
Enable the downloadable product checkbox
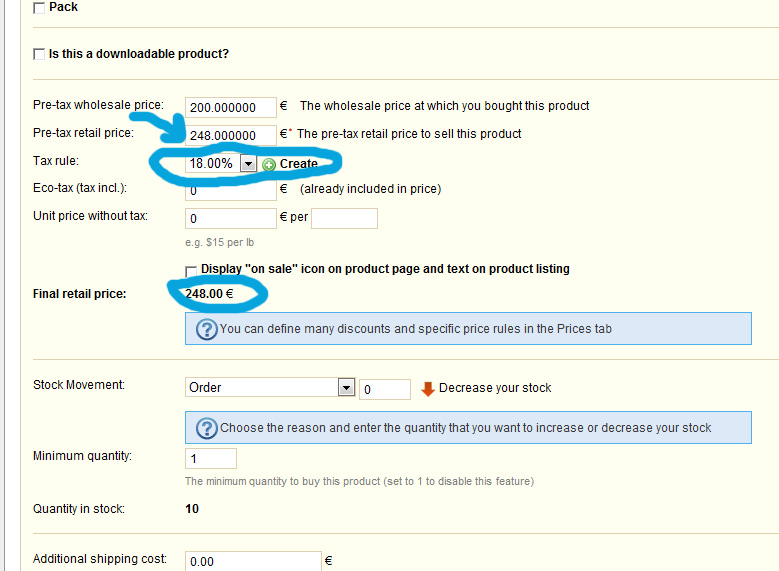(39, 54)
